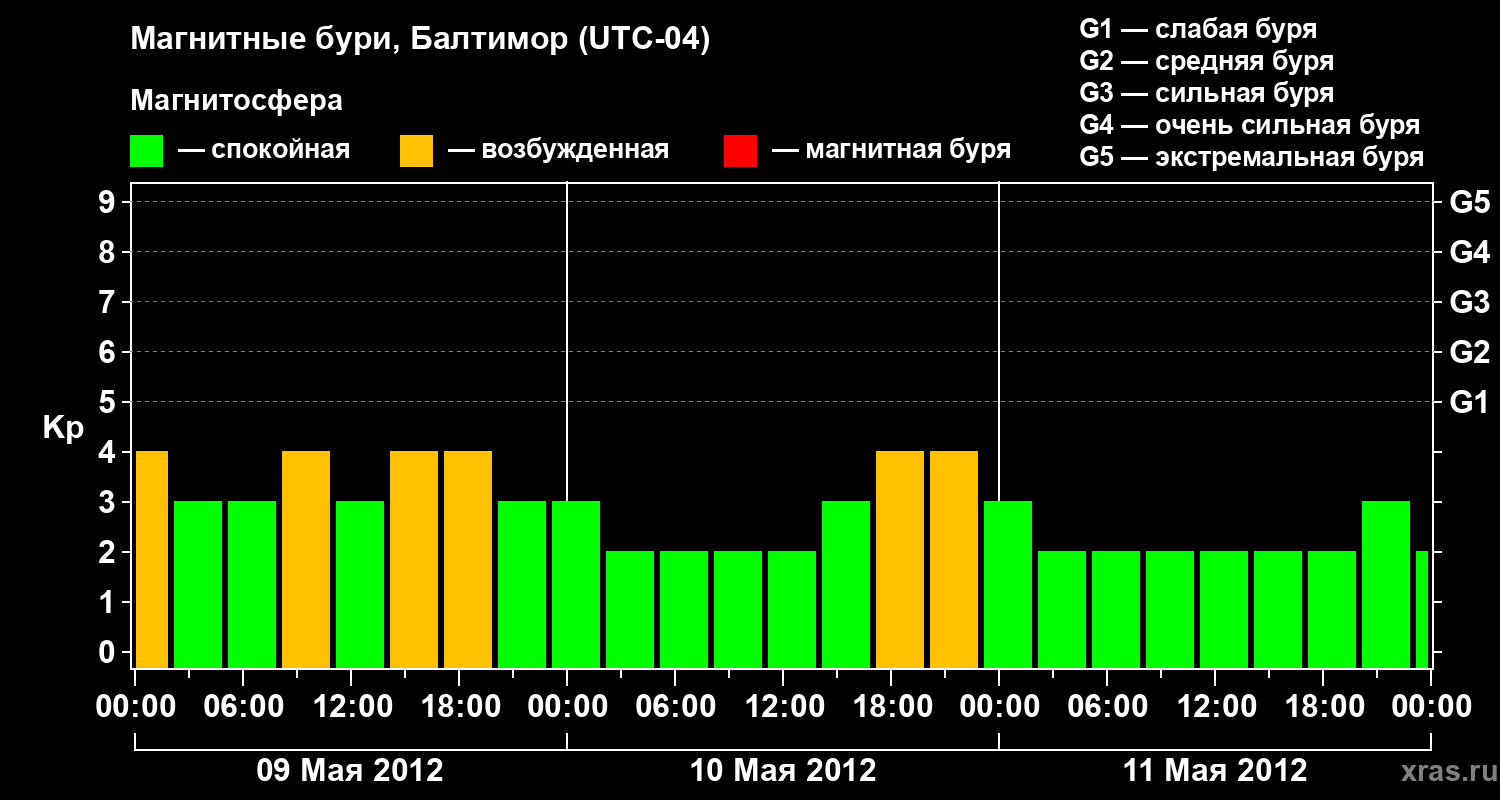
Task: Click the right-axis 'G3' storm level label
Action: tap(1469, 303)
